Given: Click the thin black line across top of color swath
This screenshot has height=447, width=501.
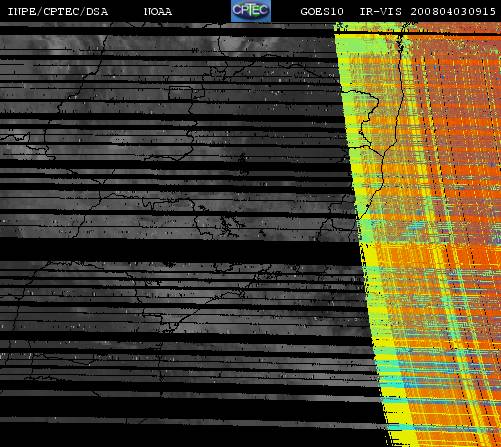Looking at the screenshot, I should 417,33.
